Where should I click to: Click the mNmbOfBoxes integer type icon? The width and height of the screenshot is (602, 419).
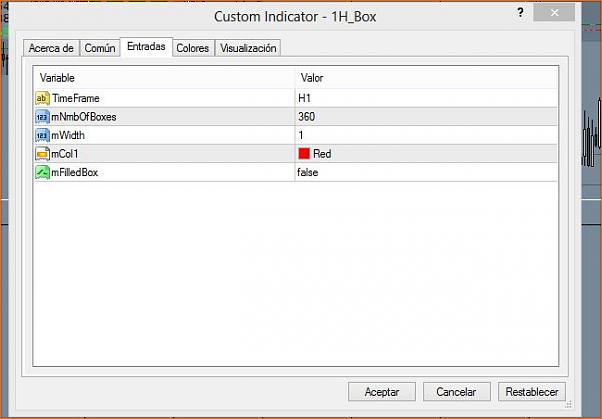click(42, 117)
